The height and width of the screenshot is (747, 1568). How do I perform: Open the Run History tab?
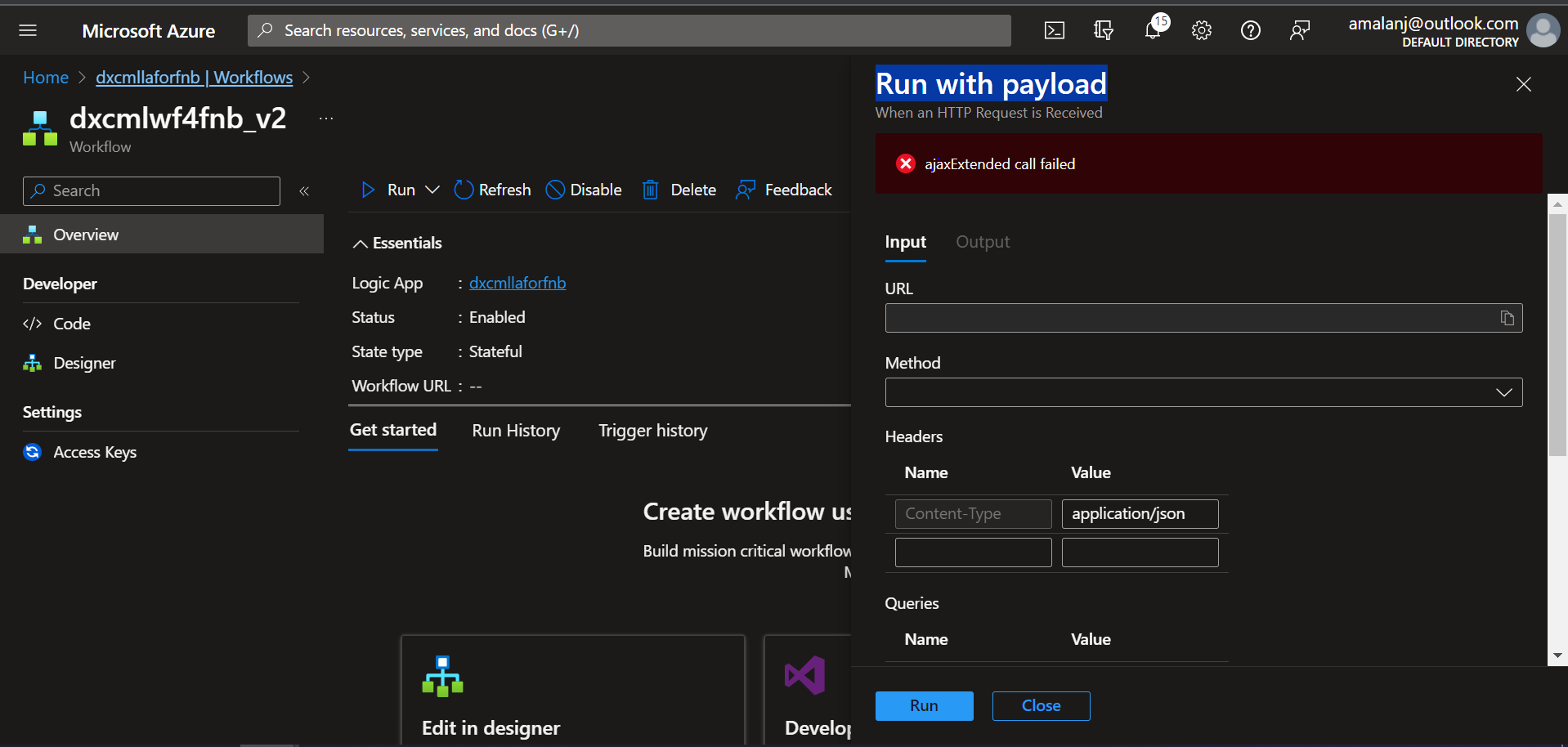click(x=516, y=431)
